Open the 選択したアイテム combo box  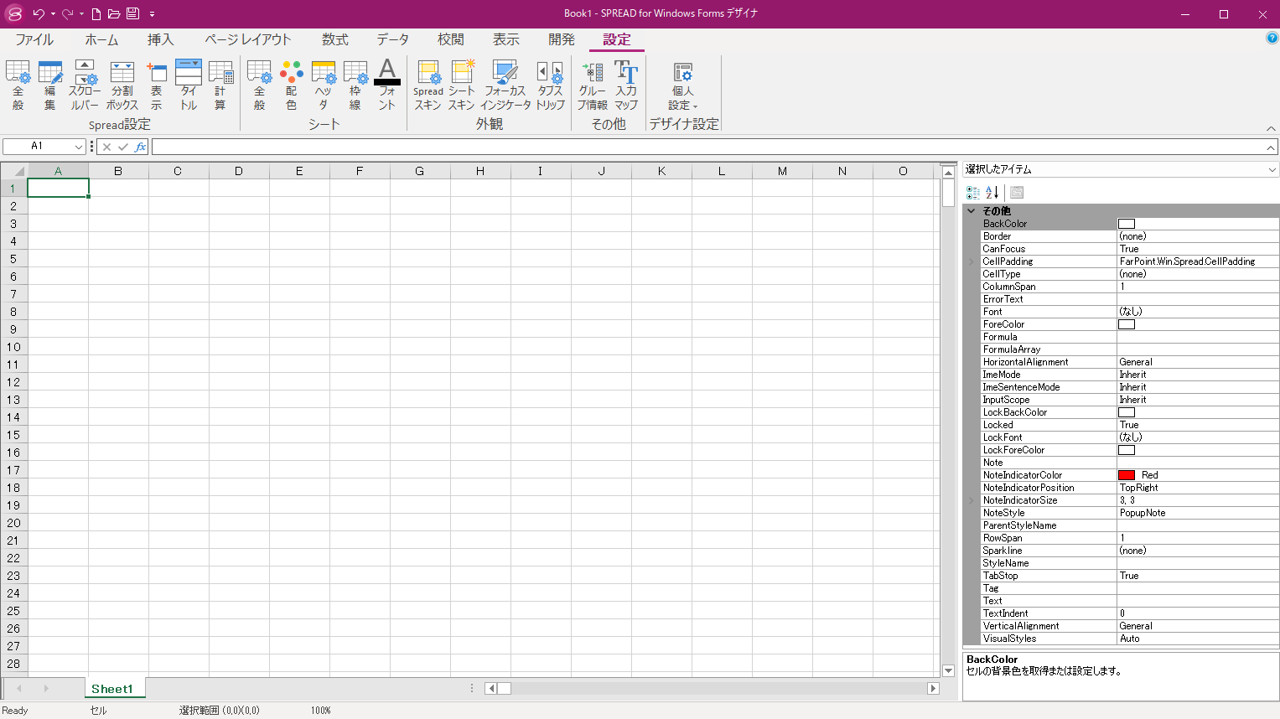click(x=1121, y=170)
